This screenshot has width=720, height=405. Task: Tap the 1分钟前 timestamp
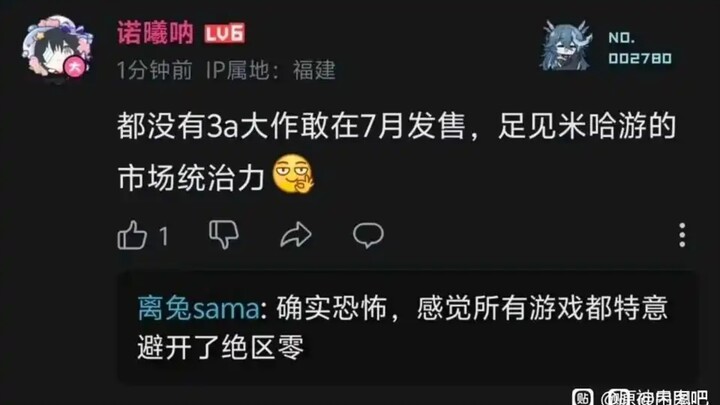(x=155, y=70)
